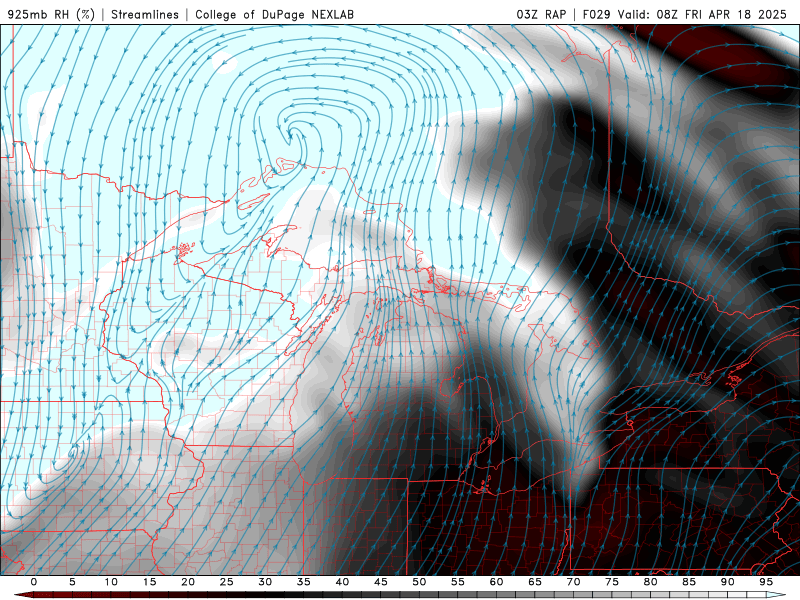Click 'Valid: 08Z FRI APR 18 2025' text

point(702,14)
